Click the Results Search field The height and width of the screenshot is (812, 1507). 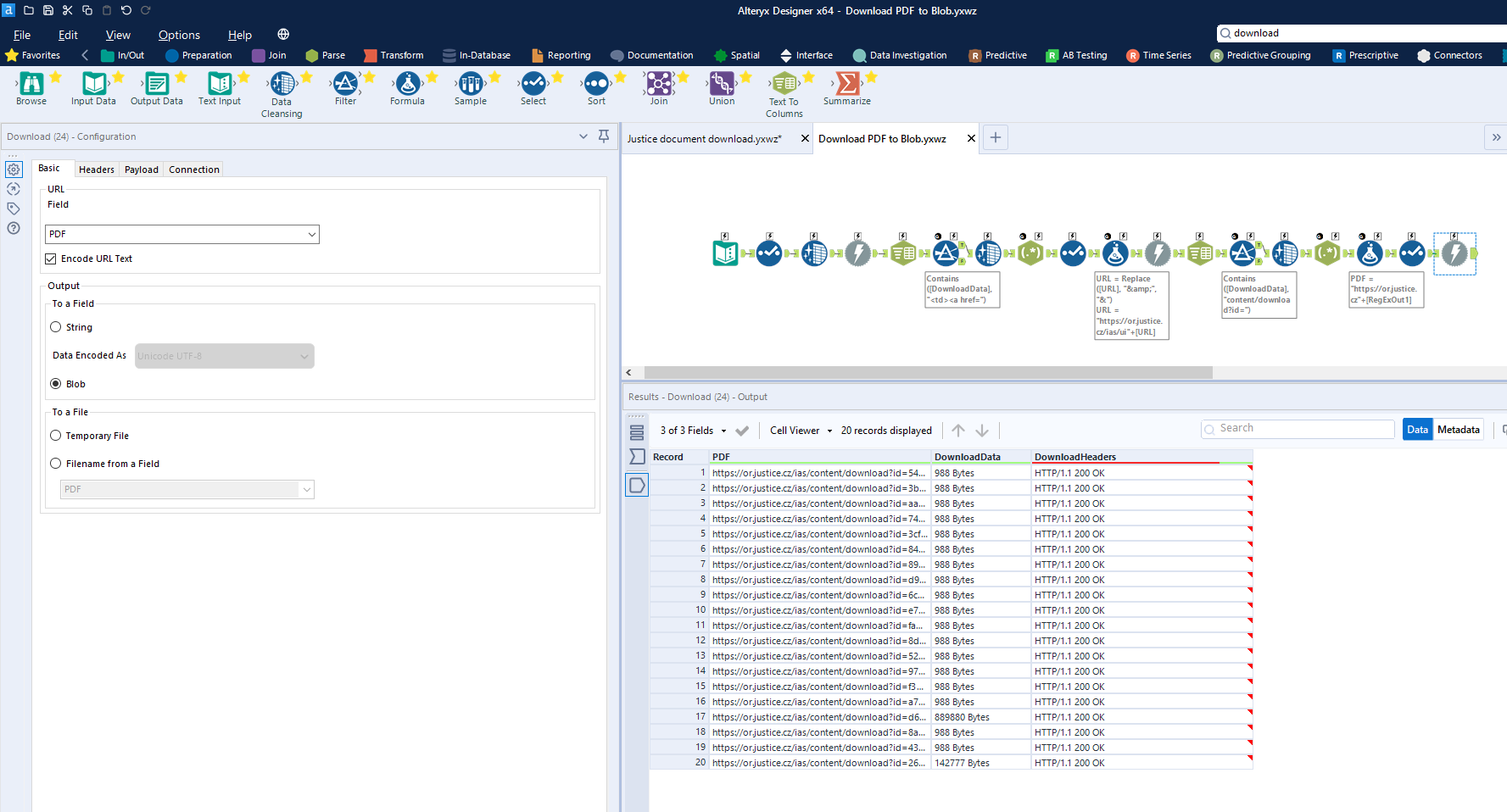point(1298,428)
